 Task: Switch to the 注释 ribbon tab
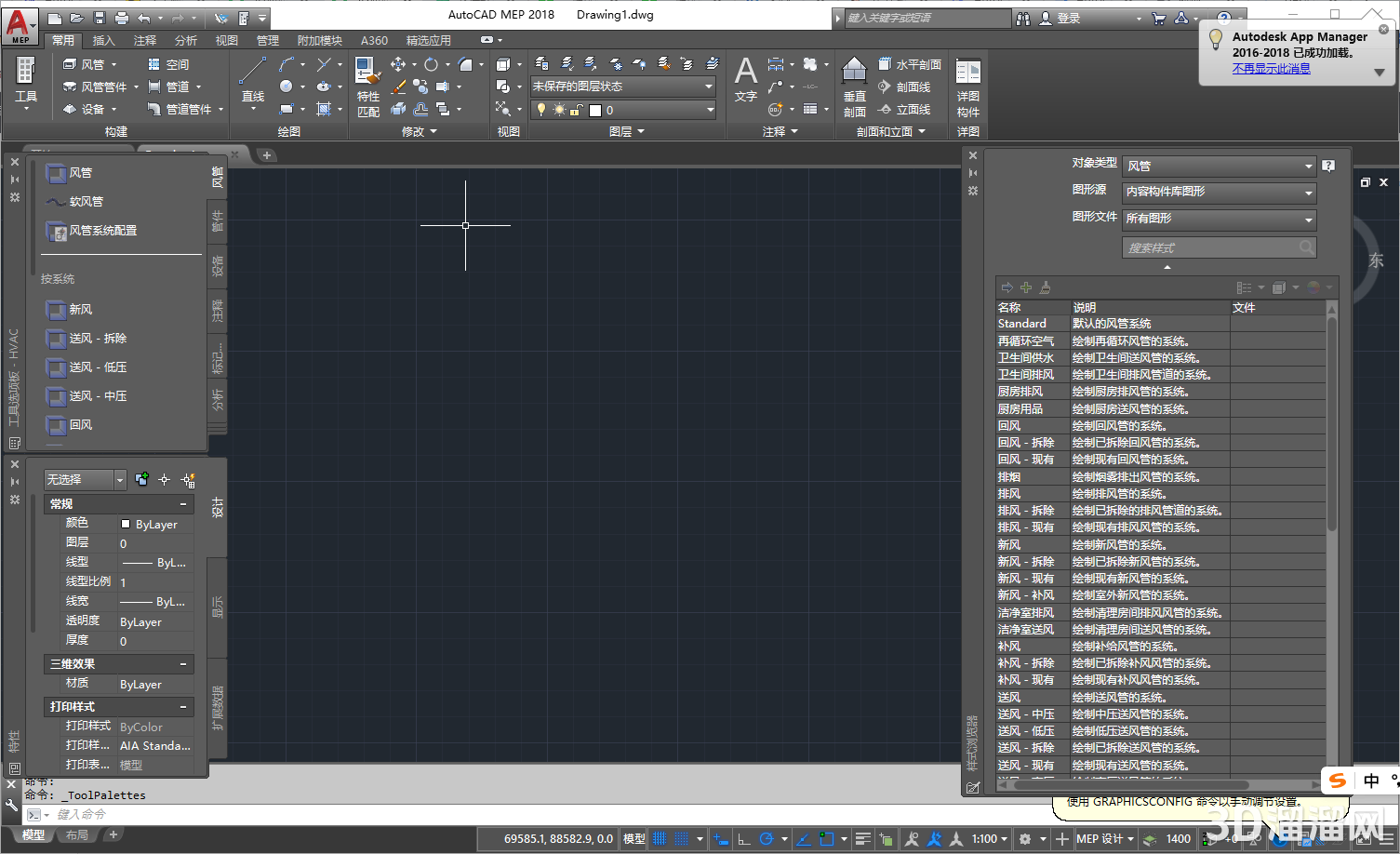point(145,40)
